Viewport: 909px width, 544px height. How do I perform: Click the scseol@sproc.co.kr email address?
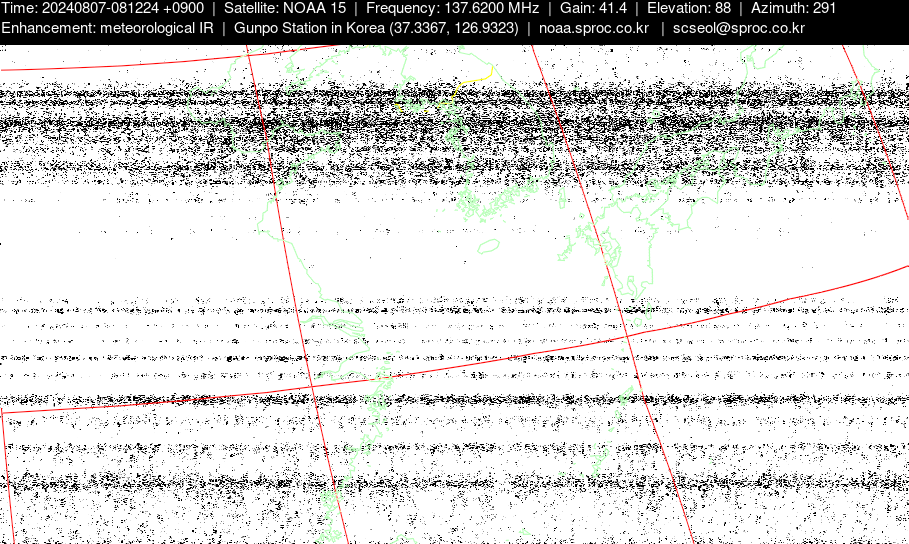click(738, 27)
